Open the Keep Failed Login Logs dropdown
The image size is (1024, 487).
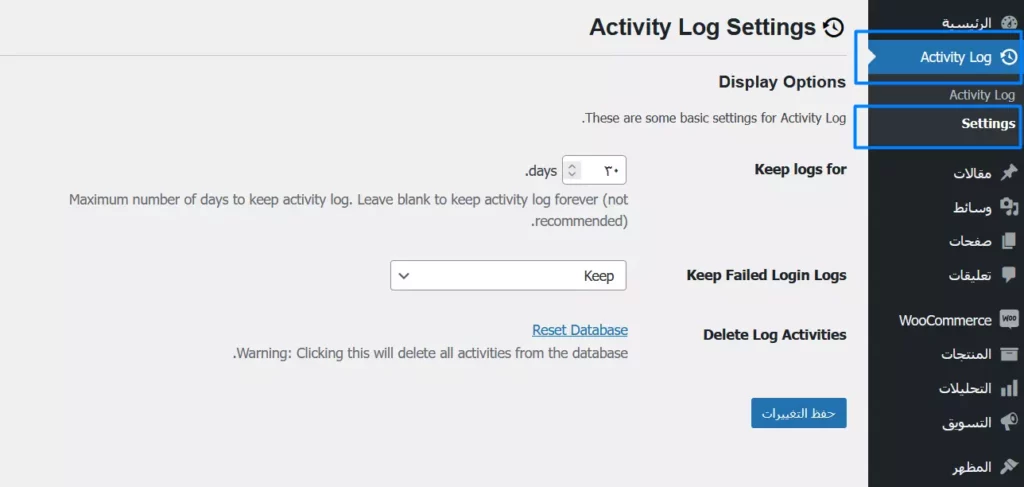[x=508, y=276]
